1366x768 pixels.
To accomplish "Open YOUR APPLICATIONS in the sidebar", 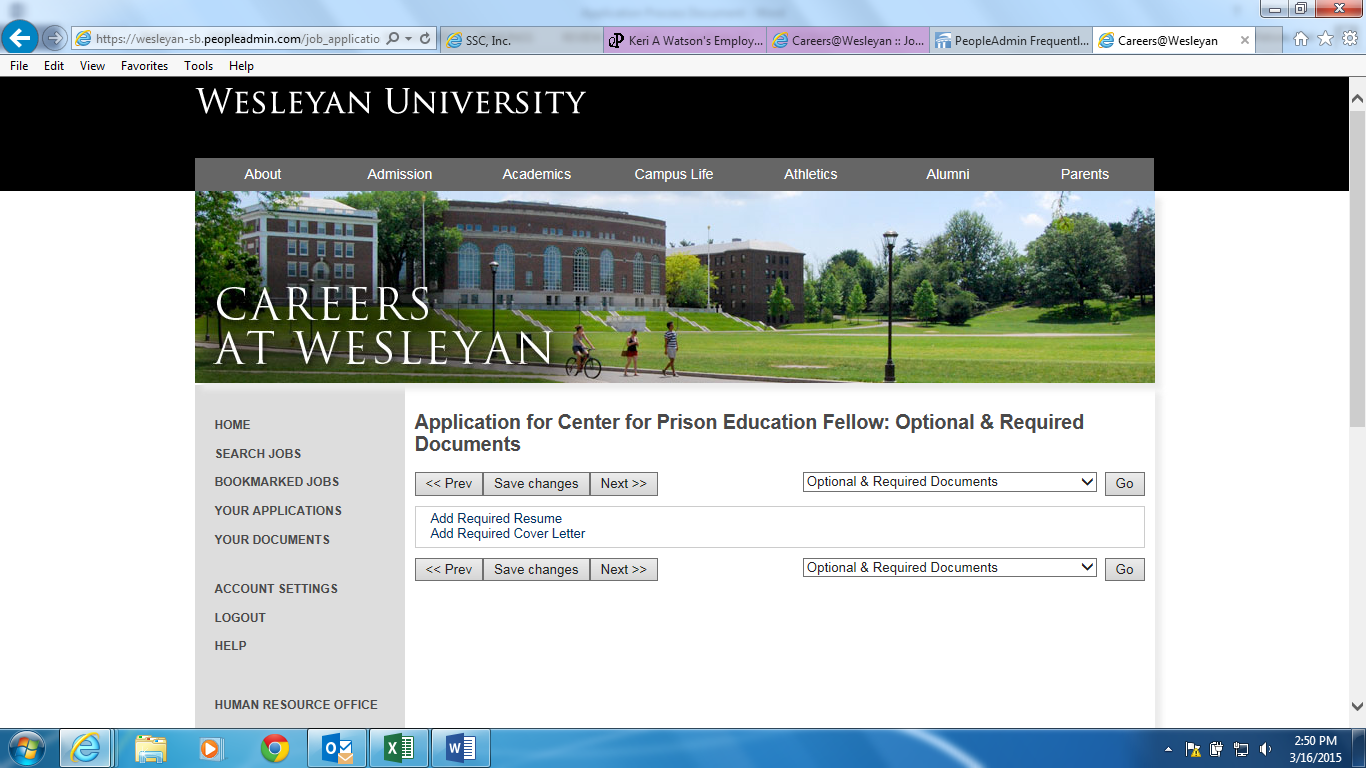I will [278, 511].
